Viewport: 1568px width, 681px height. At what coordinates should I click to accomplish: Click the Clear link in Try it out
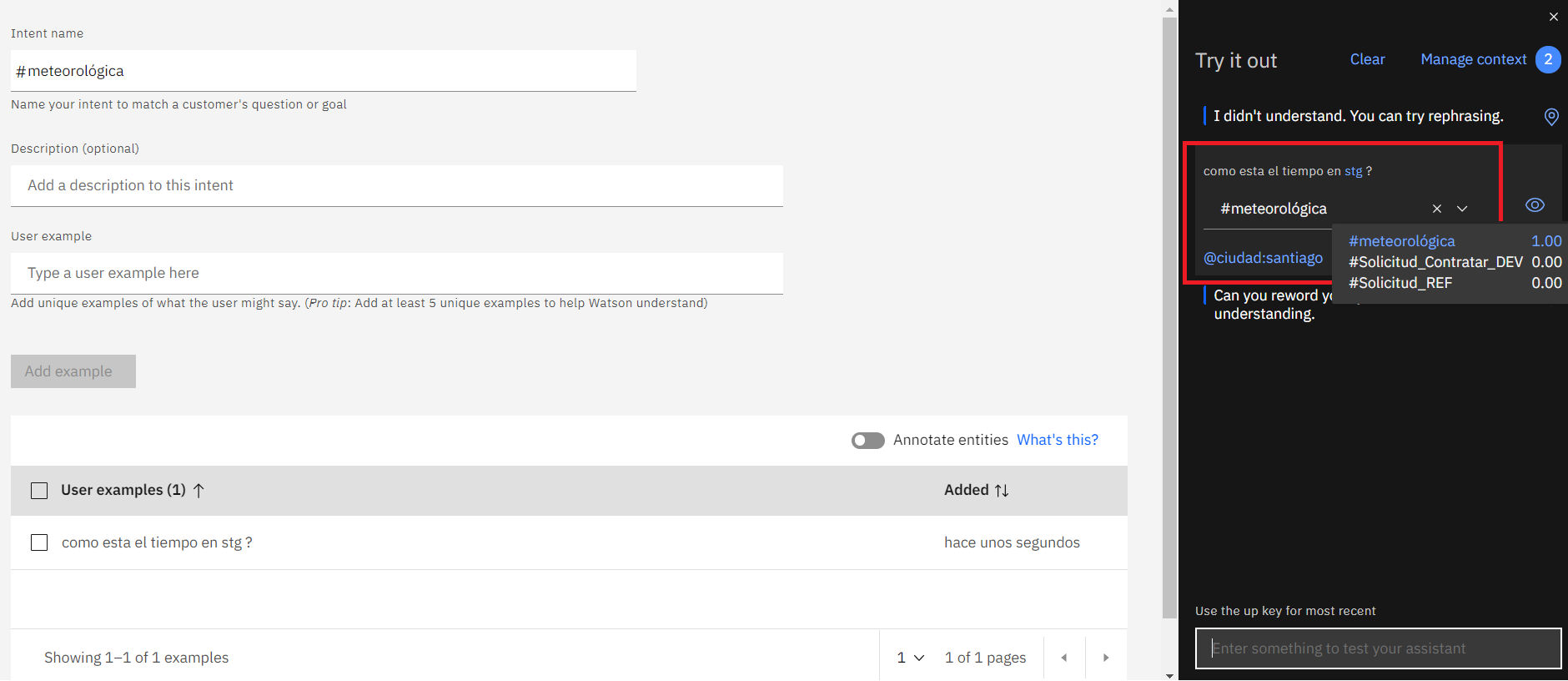[x=1367, y=59]
